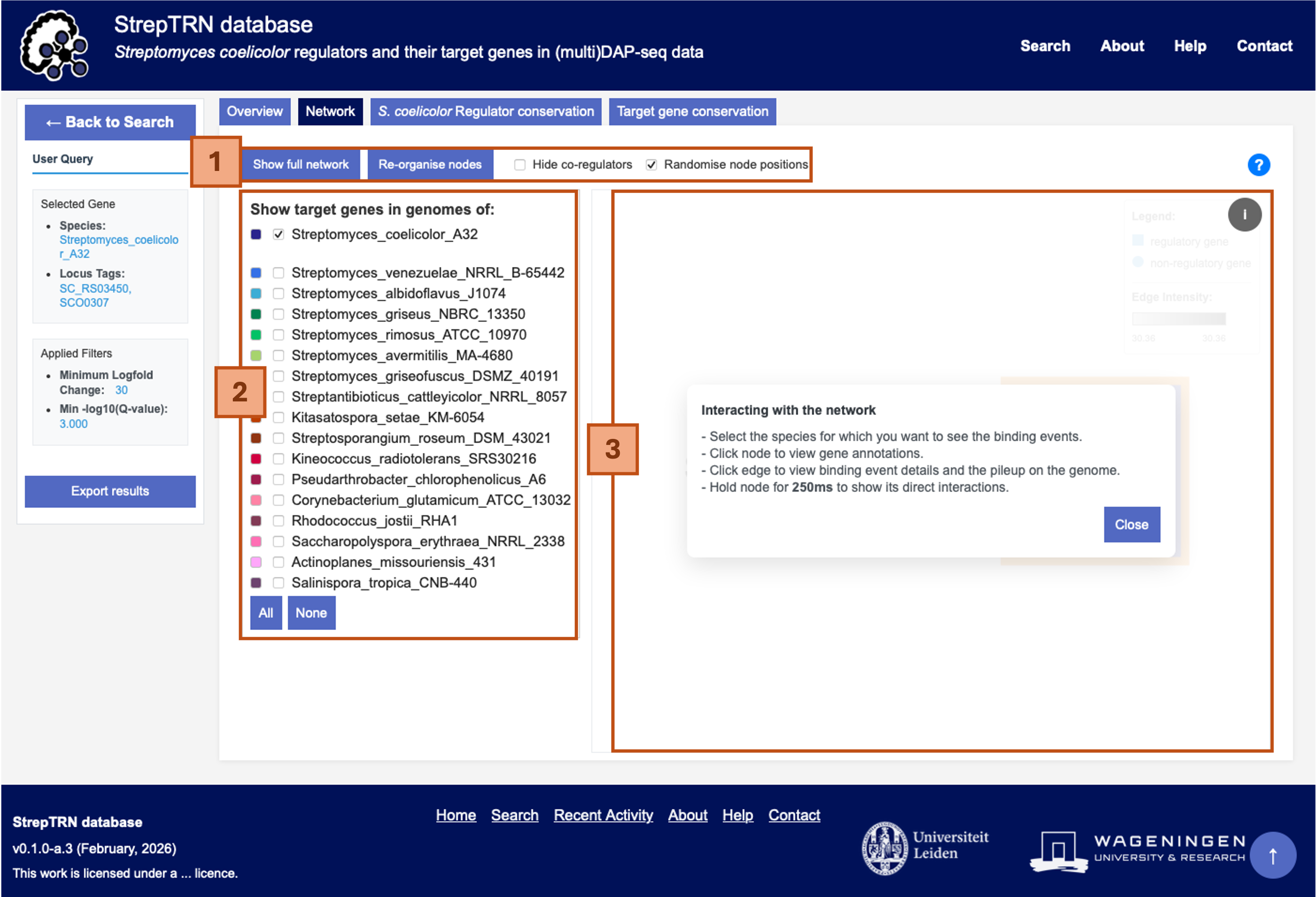Click the StrepTRN database logo
1316x897 pixels.
55,45
